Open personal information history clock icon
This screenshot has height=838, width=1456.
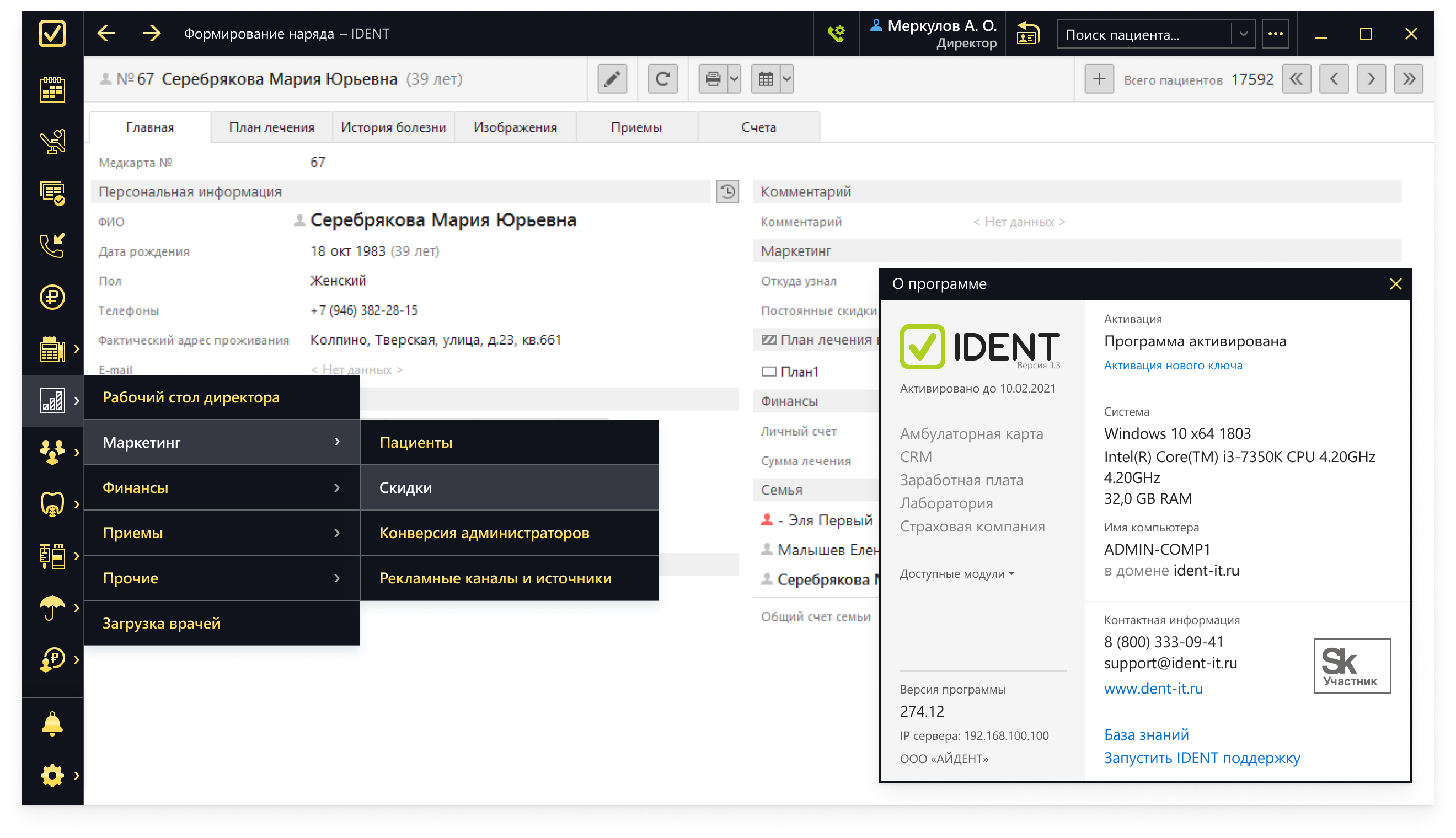727,192
